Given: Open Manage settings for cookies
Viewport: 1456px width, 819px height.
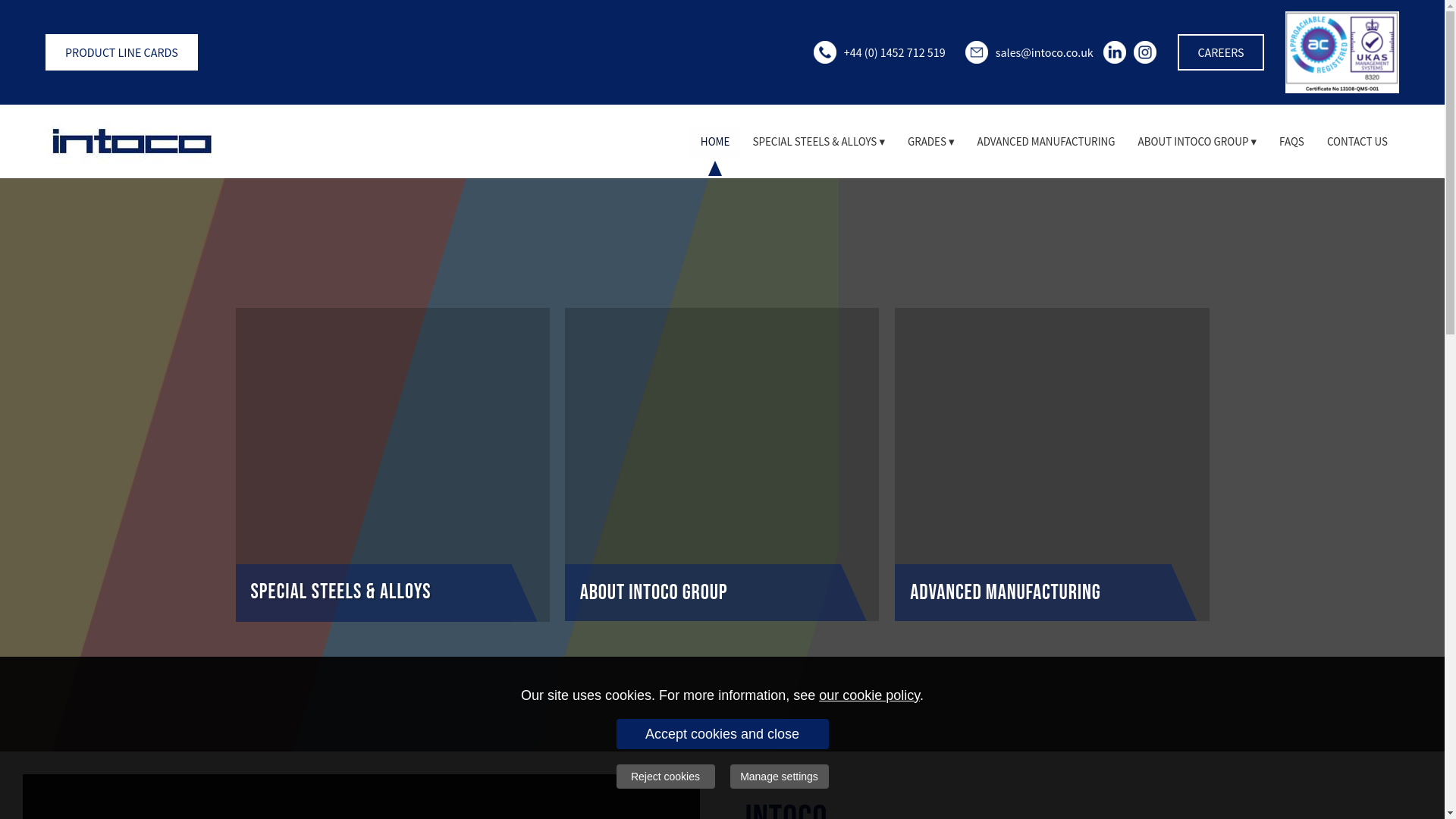Looking at the screenshot, I should (x=779, y=777).
